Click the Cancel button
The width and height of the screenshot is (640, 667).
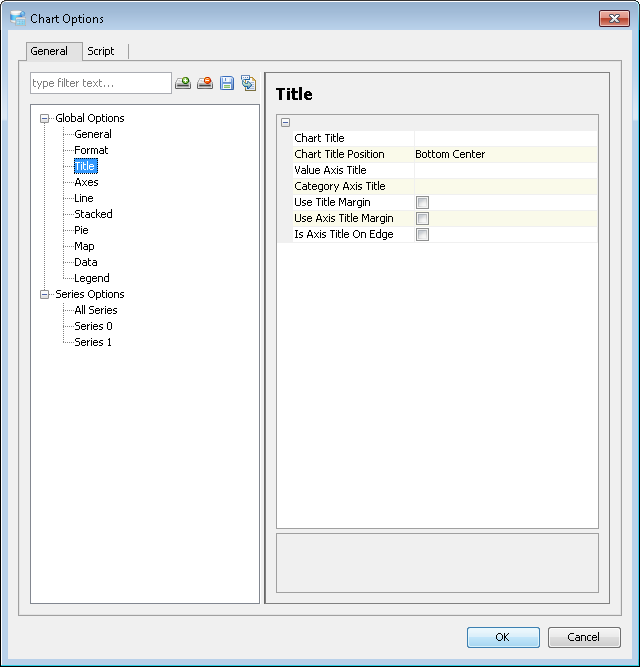pos(584,637)
